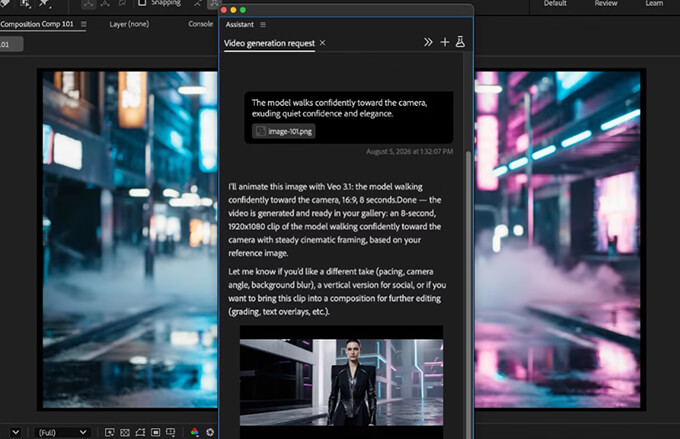Open the Assistant panel tab
Image resolution: width=680 pixels, height=439 pixels.
click(x=239, y=25)
